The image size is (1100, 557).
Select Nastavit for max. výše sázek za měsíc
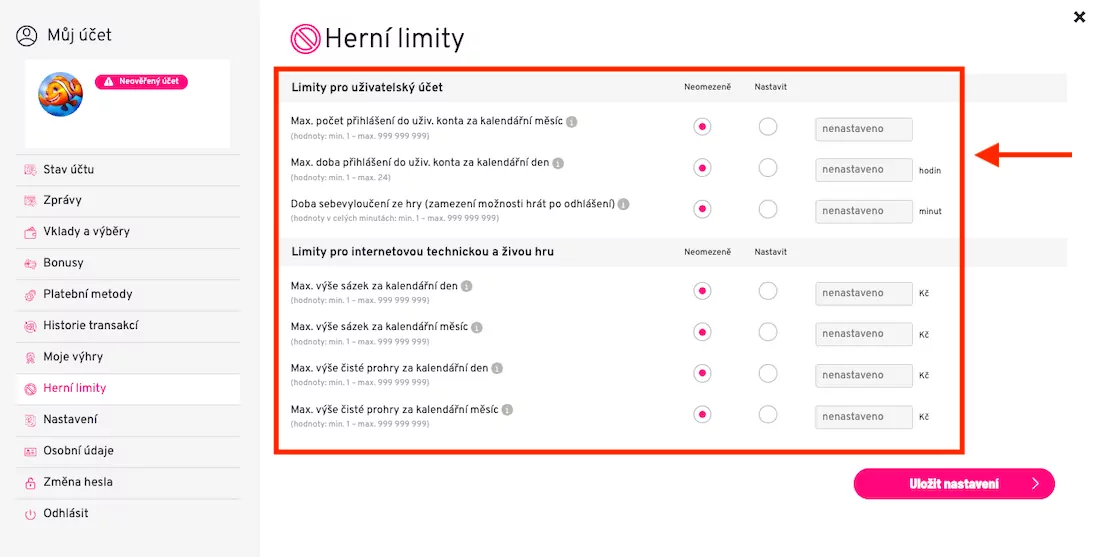click(x=767, y=332)
